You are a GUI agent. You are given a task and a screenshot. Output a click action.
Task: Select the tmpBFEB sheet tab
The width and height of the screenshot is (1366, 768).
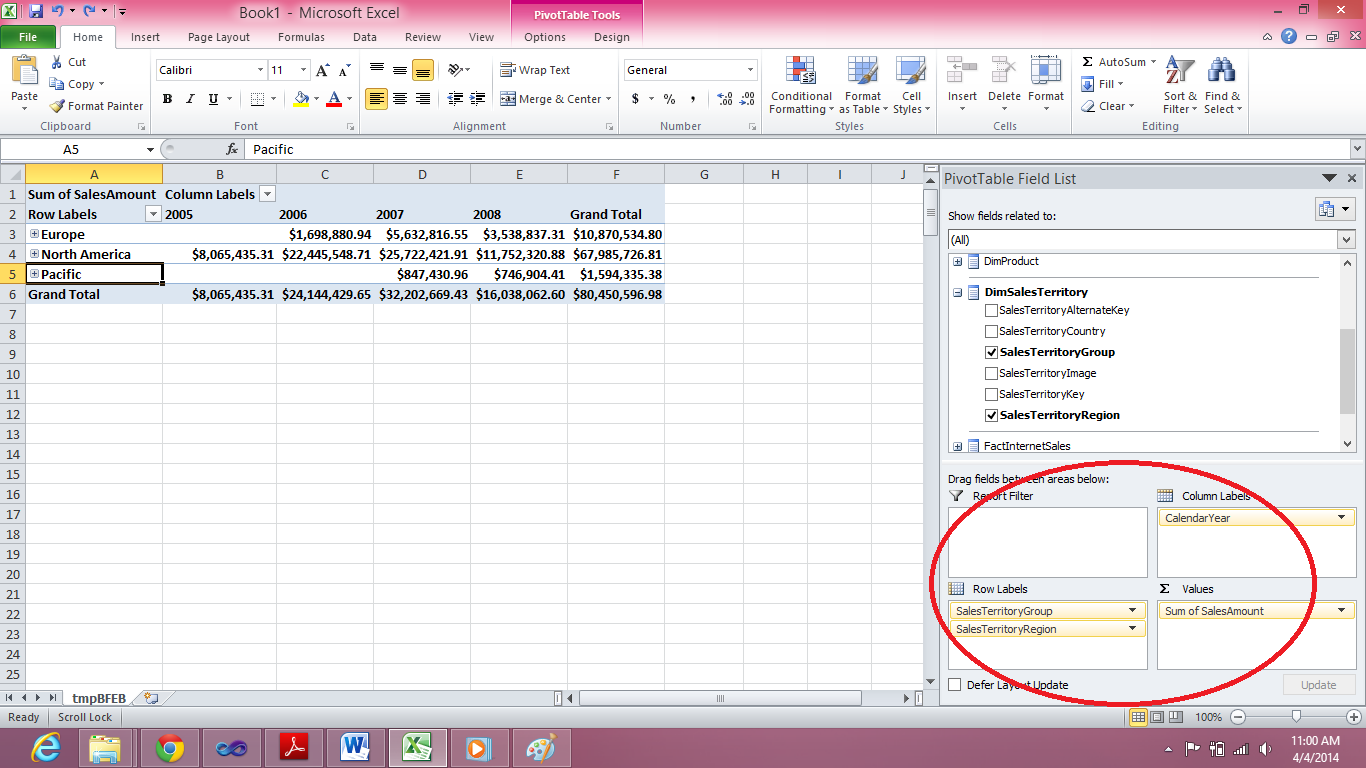(x=98, y=698)
